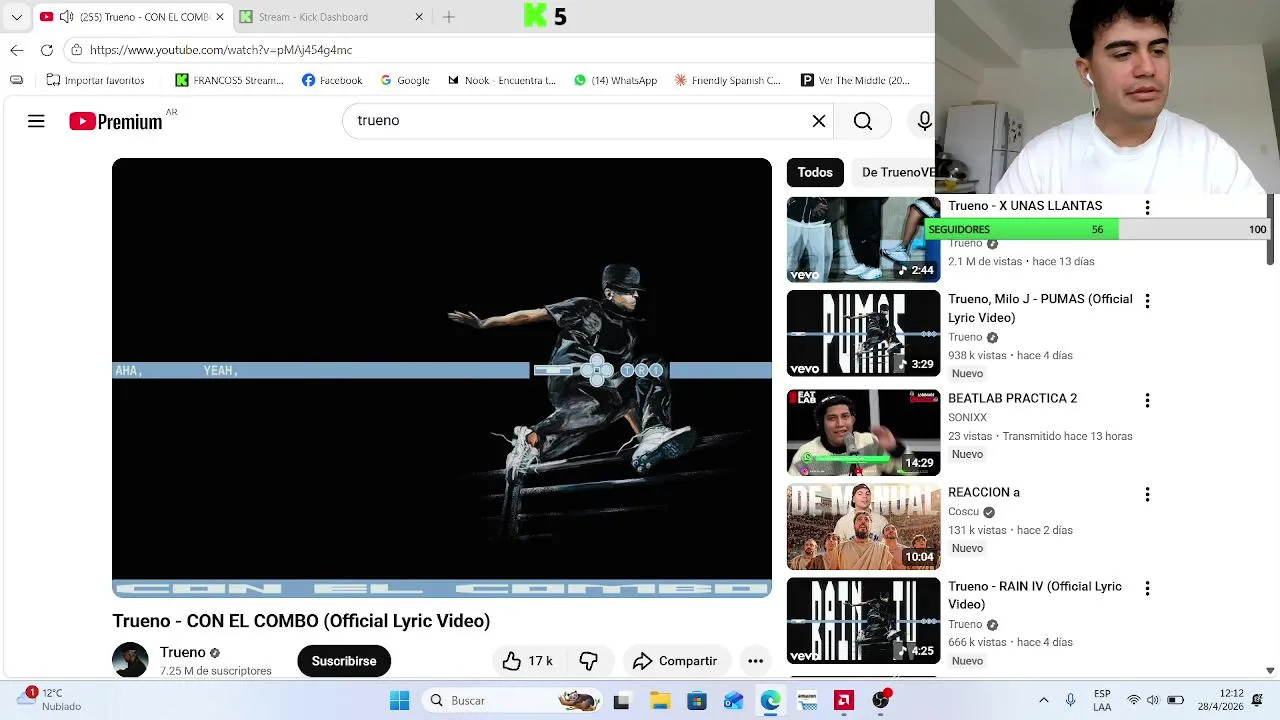This screenshot has height=720, width=1280.
Task: Open the BEATLAB PRACTICA 2 thumbnail
Action: point(863,432)
